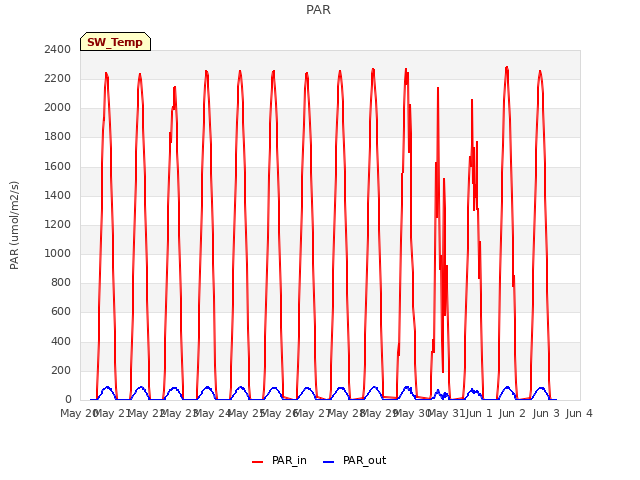Click the chart title PAR
The image size is (640, 480).
pyautogui.click(x=318, y=9)
